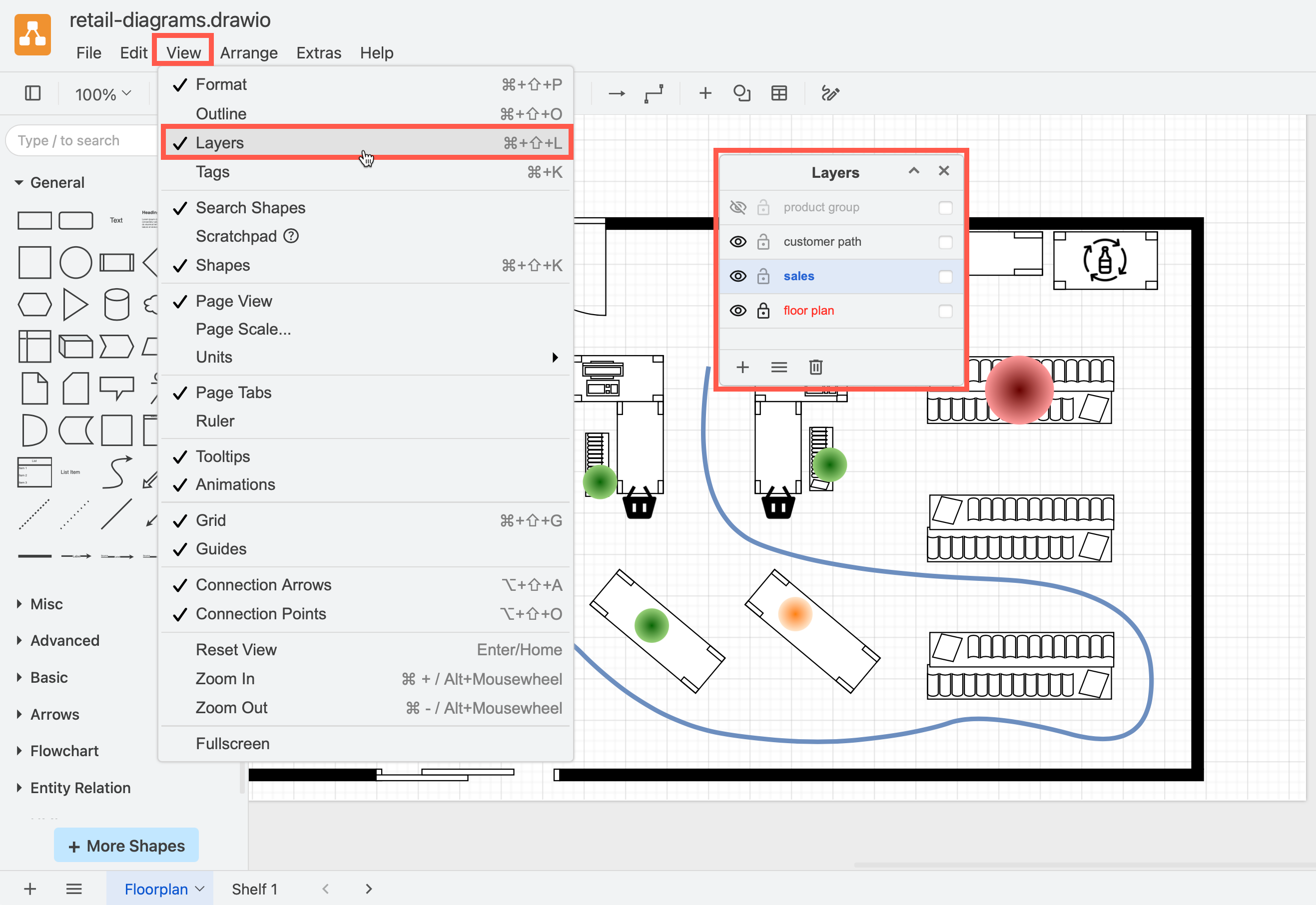
Task: Select the waypoint connector style icon
Action: pyautogui.click(x=654, y=92)
